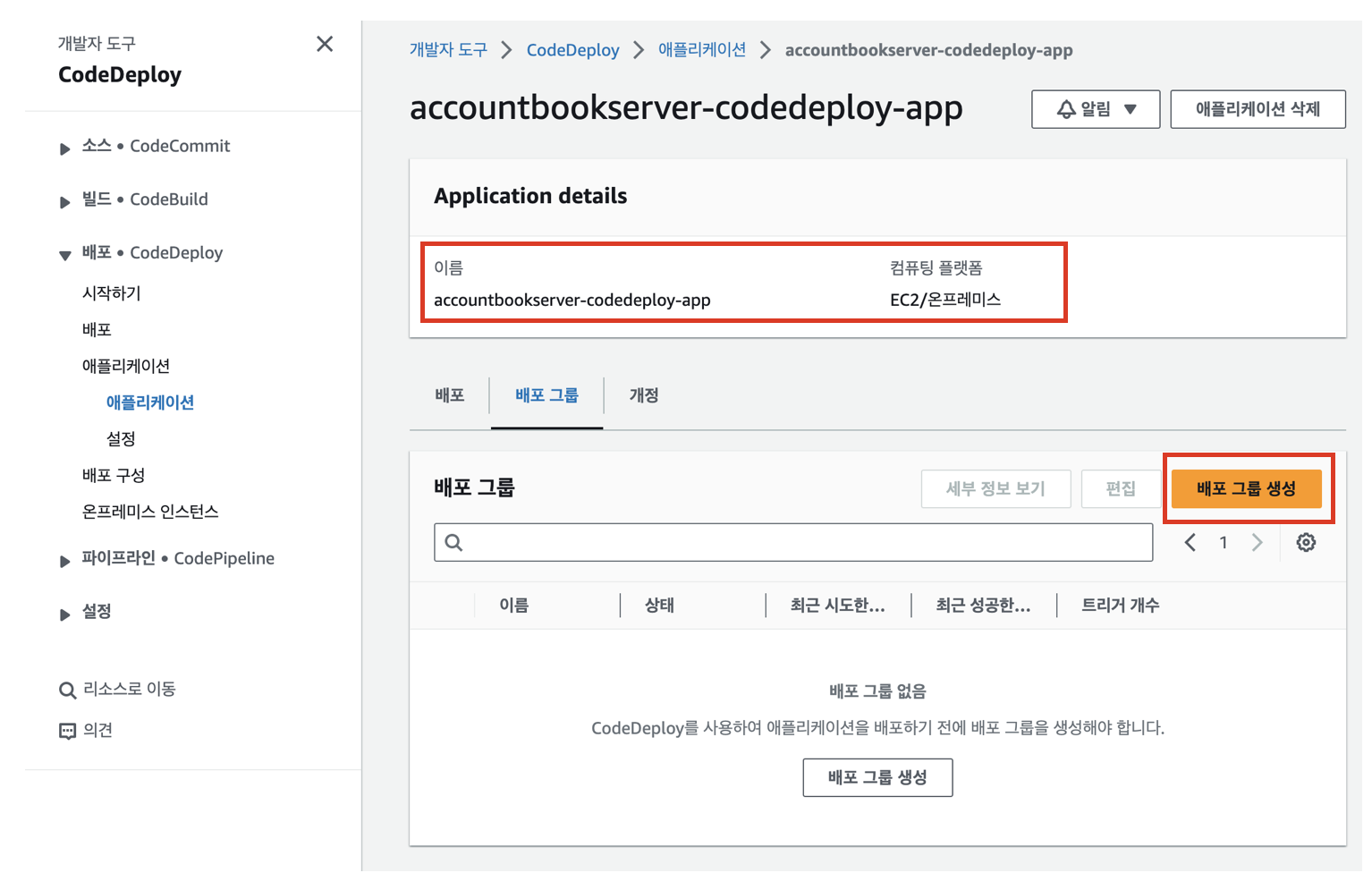Open 배포 구성 in sidebar
Image resolution: width=1372 pixels, height=873 pixels.
[114, 475]
